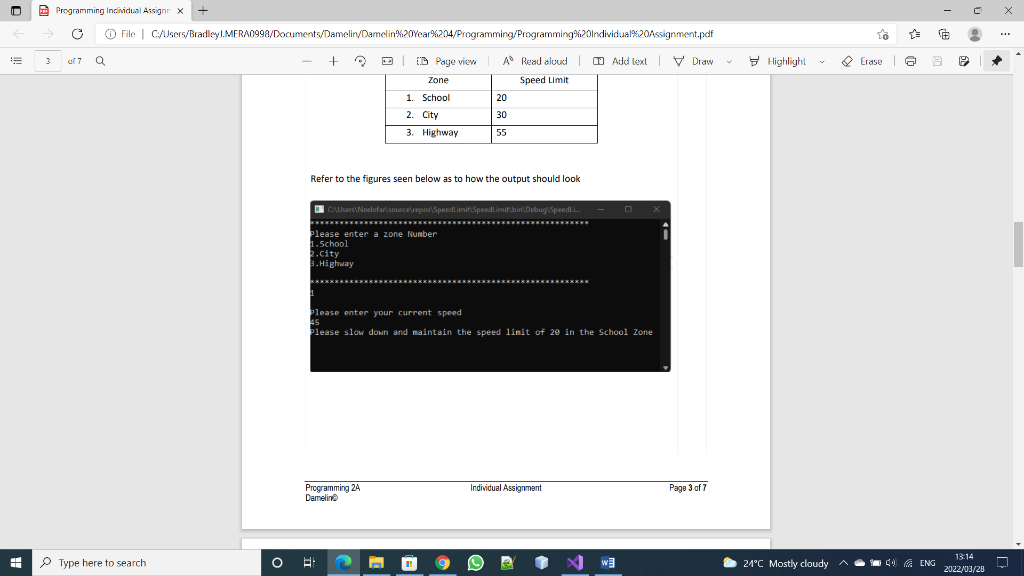1024x576 pixels.
Task: Start Read aloud
Action: point(535,61)
